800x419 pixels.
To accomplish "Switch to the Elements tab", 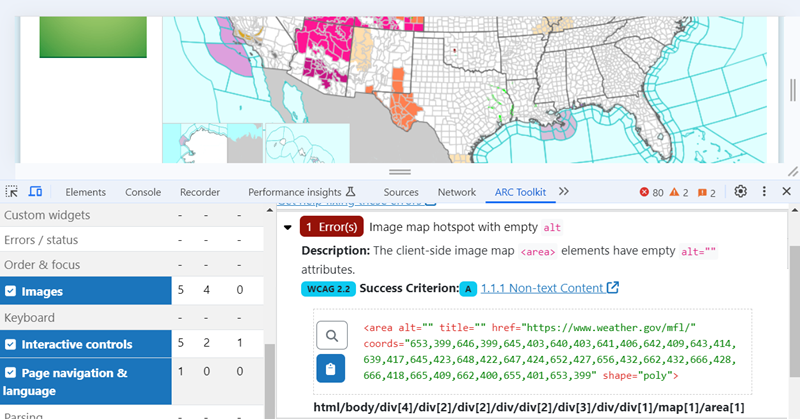I will pos(85,192).
